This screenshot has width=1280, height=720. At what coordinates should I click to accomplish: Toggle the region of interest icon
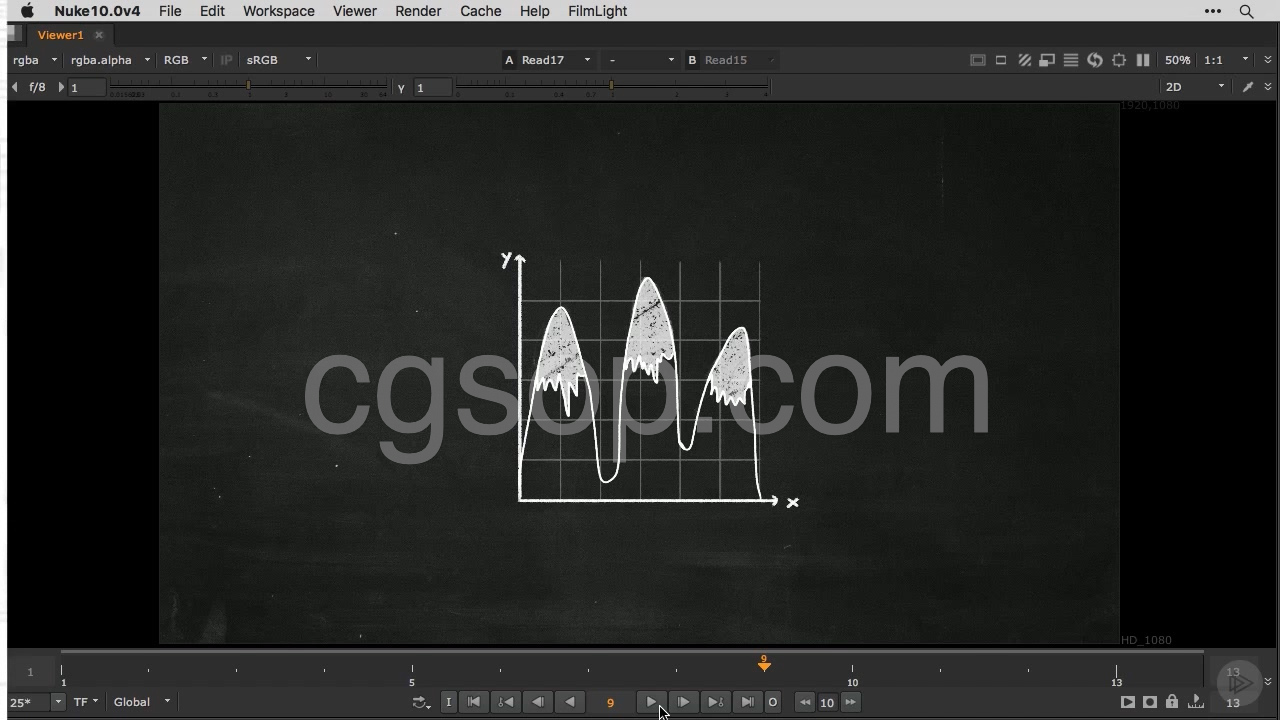1001,60
